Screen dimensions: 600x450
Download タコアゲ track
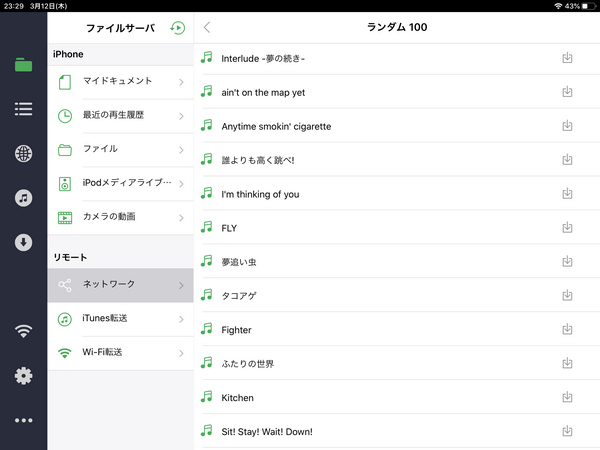567,295
